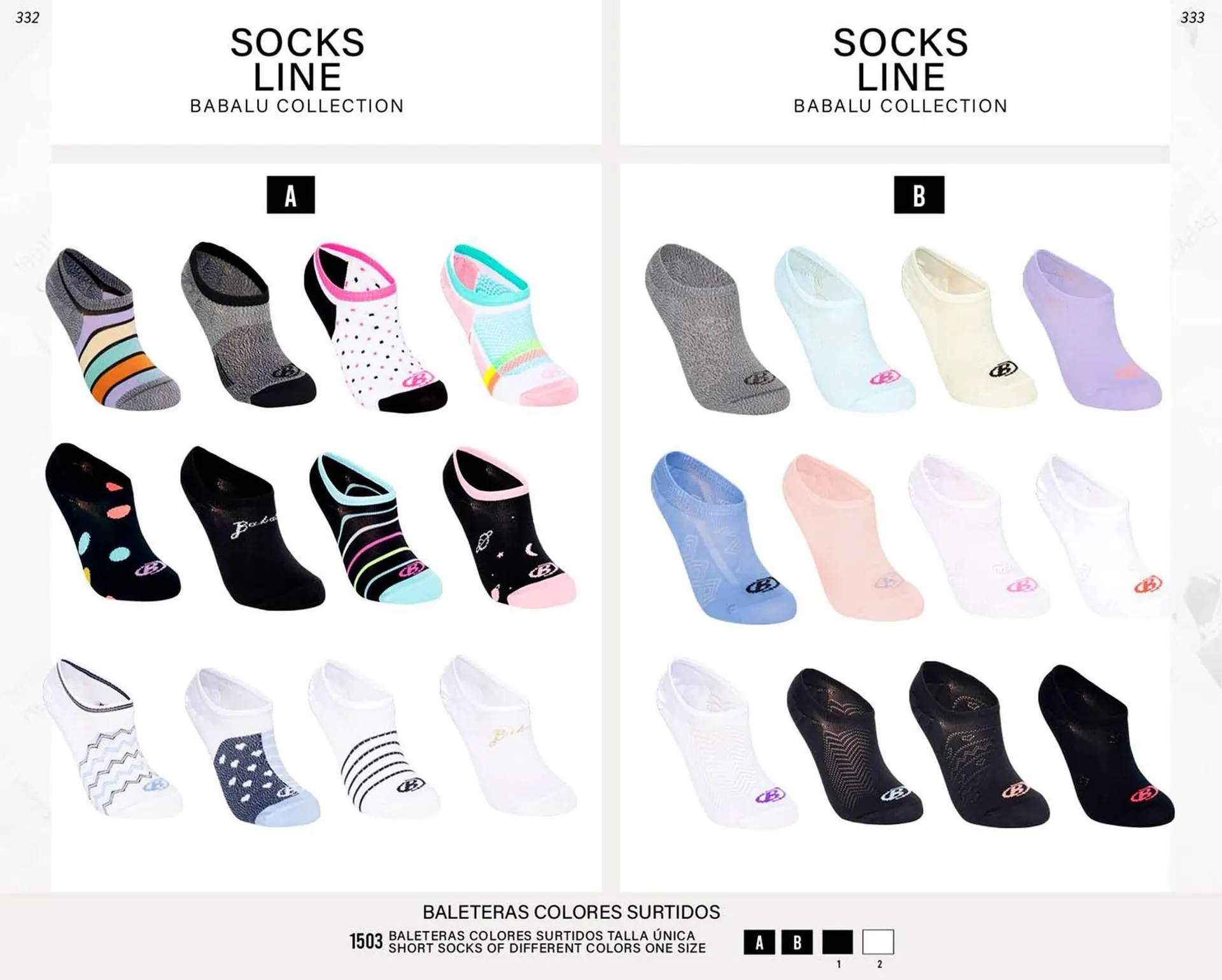Click the product code 1503

pos(366,941)
